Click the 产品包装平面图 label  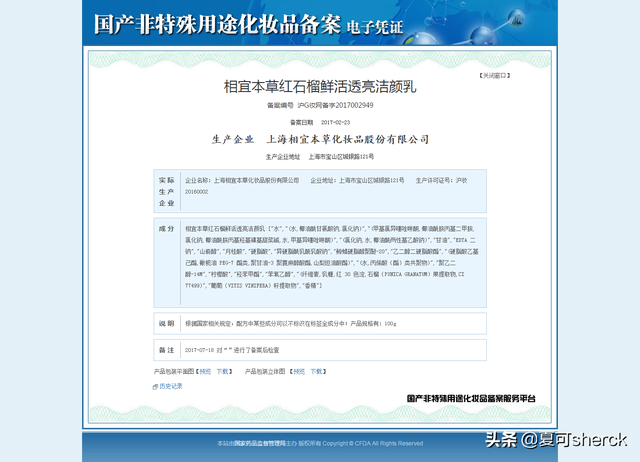173,371
